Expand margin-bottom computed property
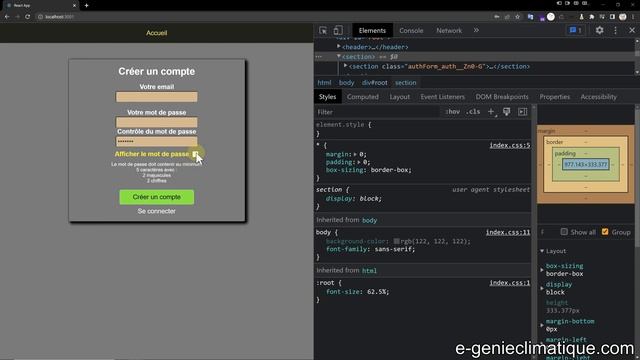Screen dimensions: 640x360 542,325
